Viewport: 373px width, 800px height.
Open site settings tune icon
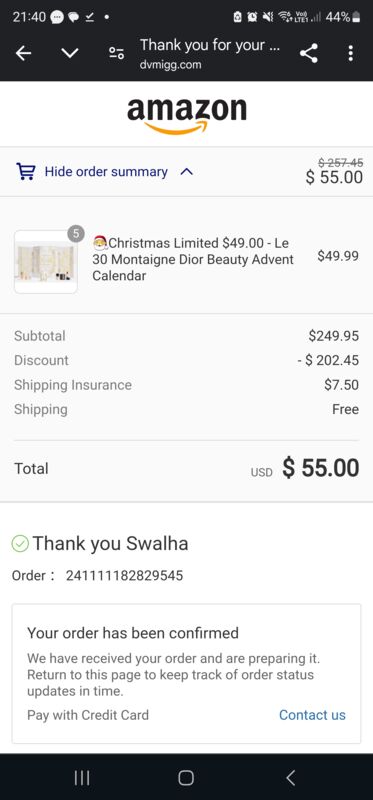(x=116, y=53)
